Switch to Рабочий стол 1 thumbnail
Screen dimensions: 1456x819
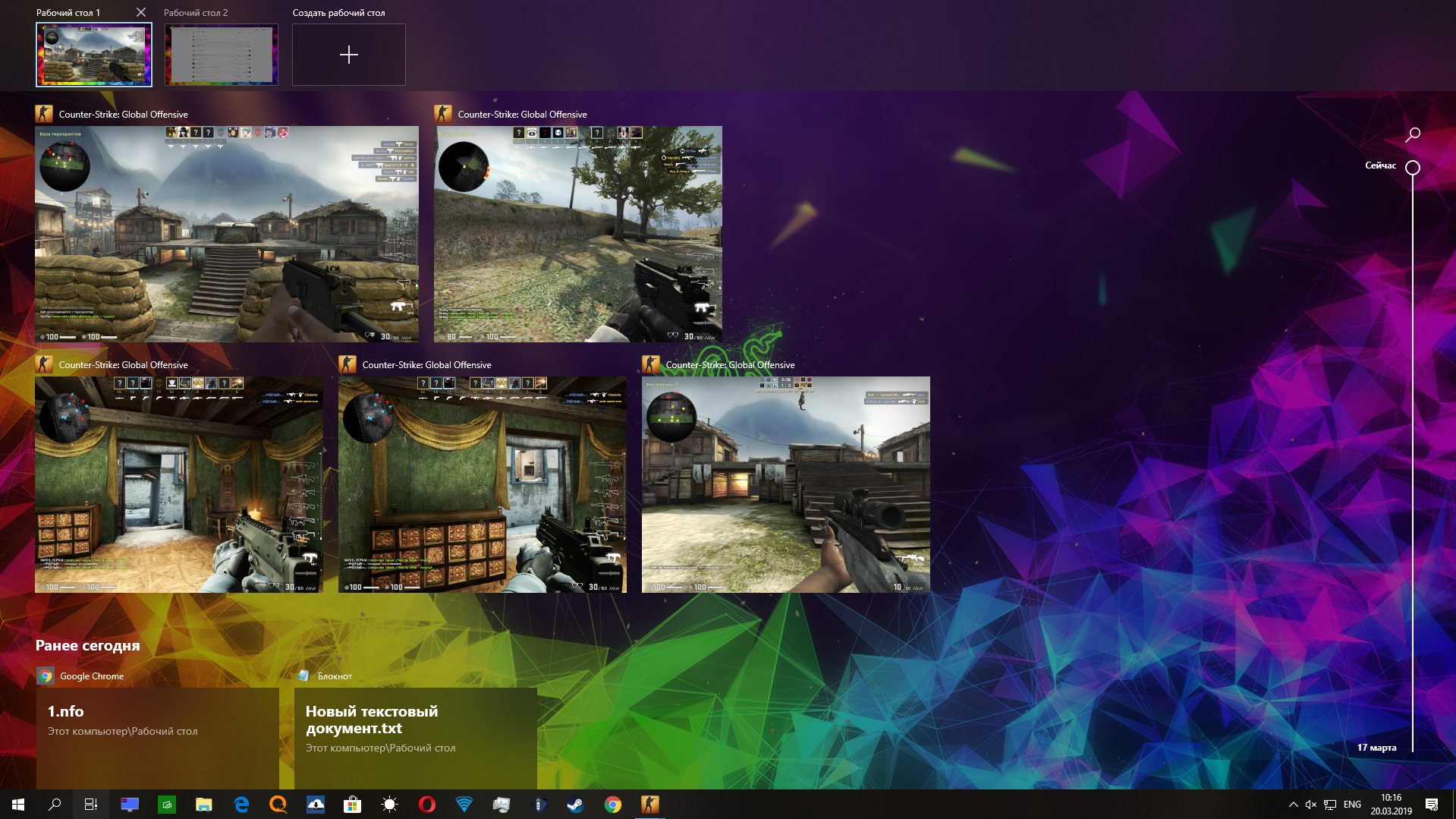(x=94, y=55)
